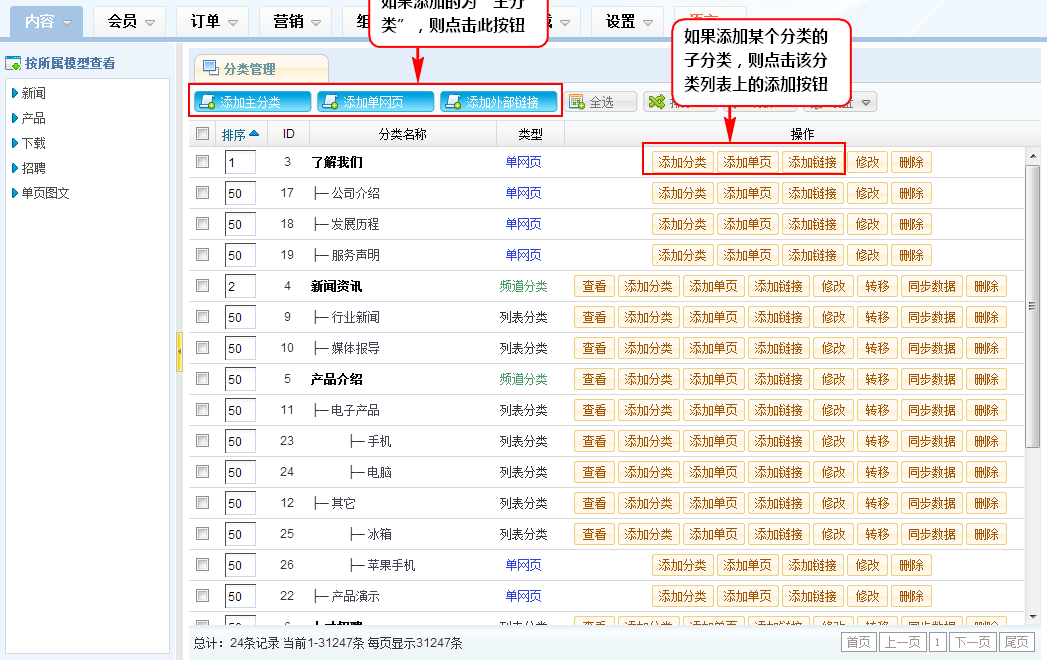The height and width of the screenshot is (662, 1047).
Task: Sort the list by the 排序 column arrow
Action: pyautogui.click(x=254, y=134)
